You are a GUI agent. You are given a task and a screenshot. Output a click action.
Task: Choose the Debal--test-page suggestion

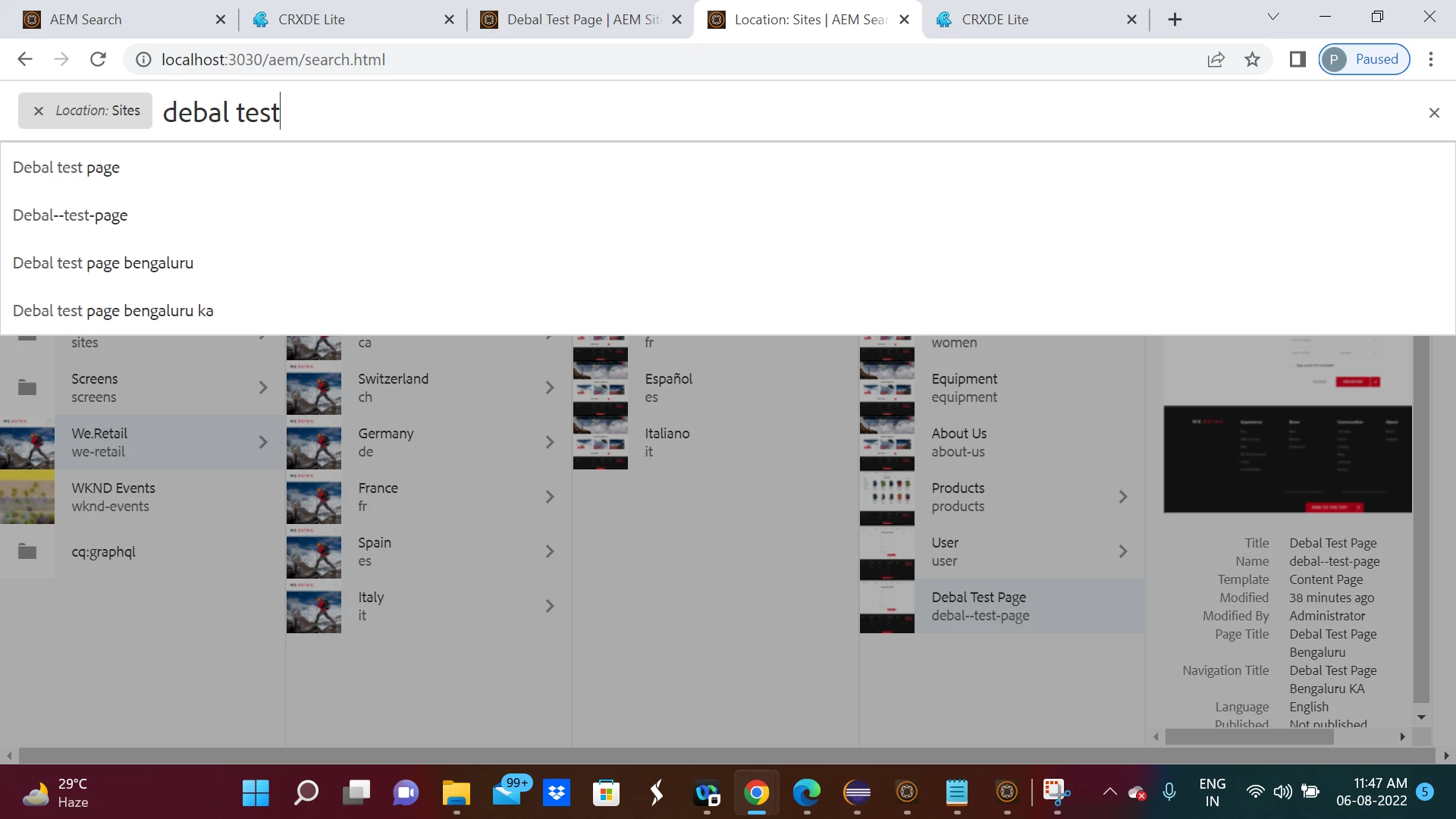[71, 215]
